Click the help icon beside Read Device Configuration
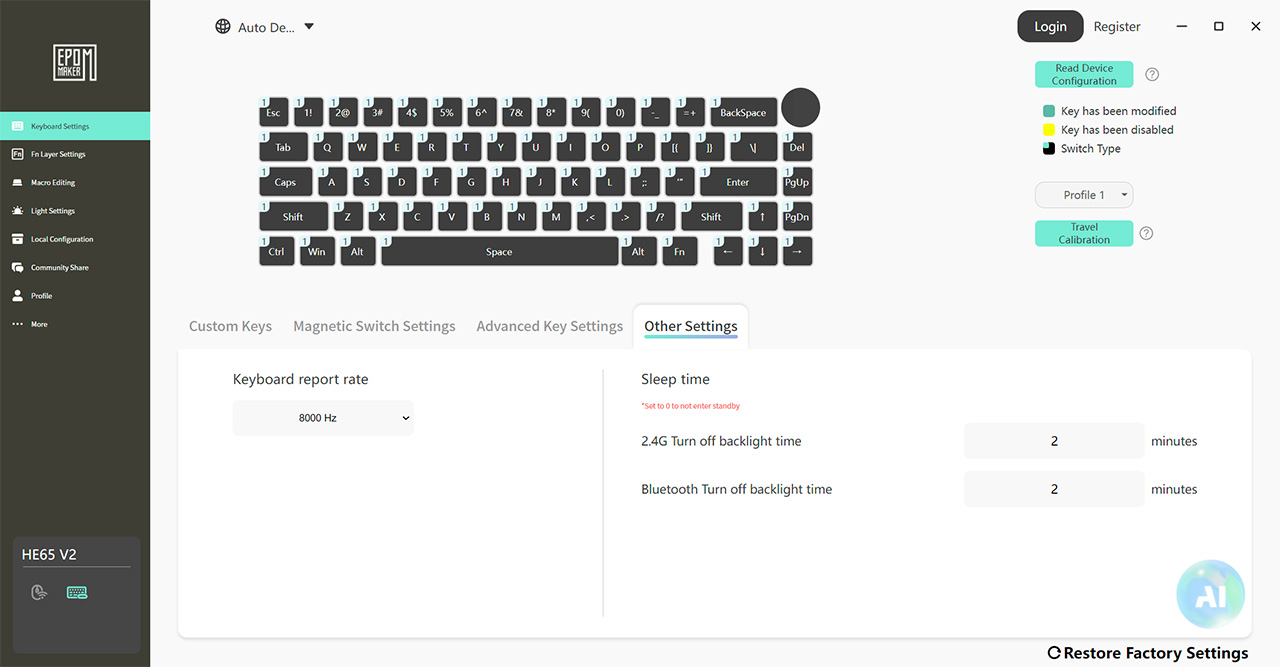The height and width of the screenshot is (667, 1280). click(1152, 75)
